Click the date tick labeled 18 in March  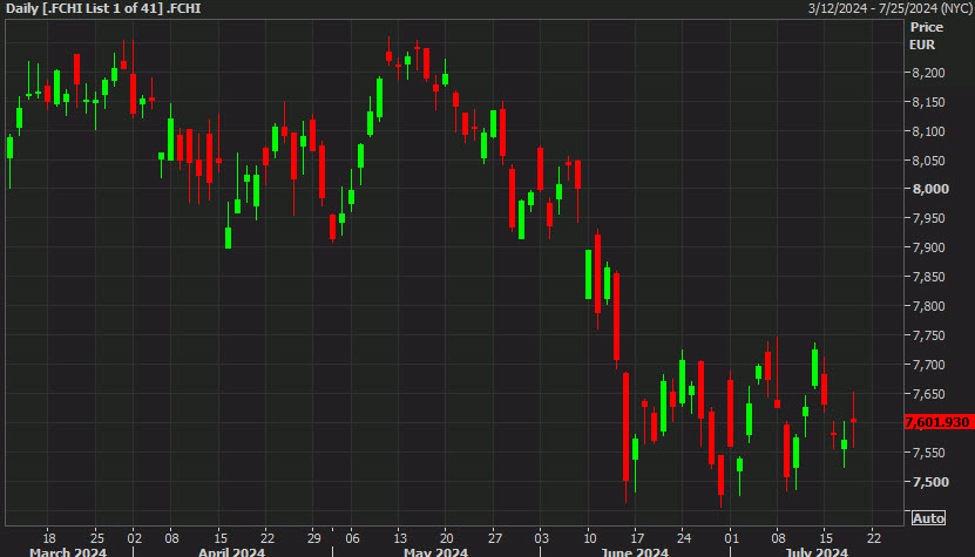(49, 538)
